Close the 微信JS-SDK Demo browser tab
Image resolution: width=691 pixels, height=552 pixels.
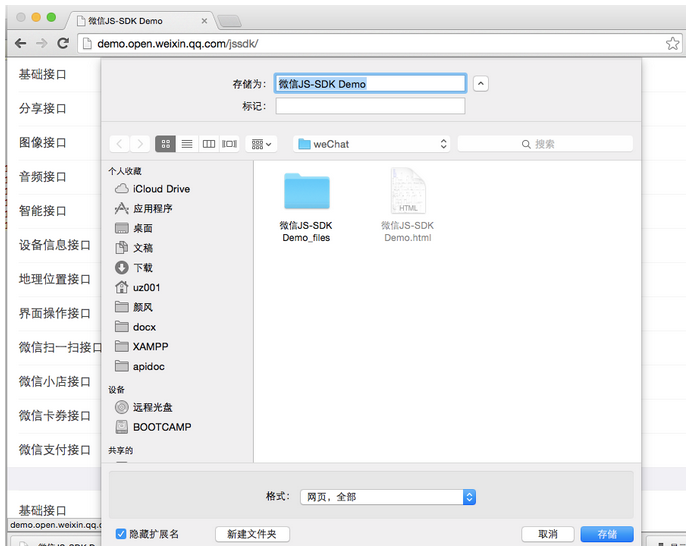tap(204, 21)
